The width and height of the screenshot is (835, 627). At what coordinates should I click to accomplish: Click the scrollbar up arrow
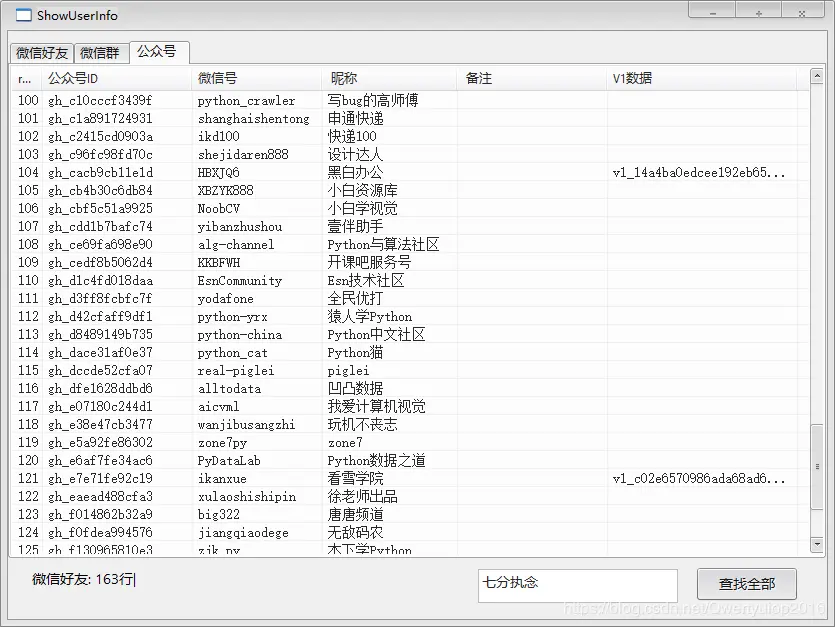(817, 76)
